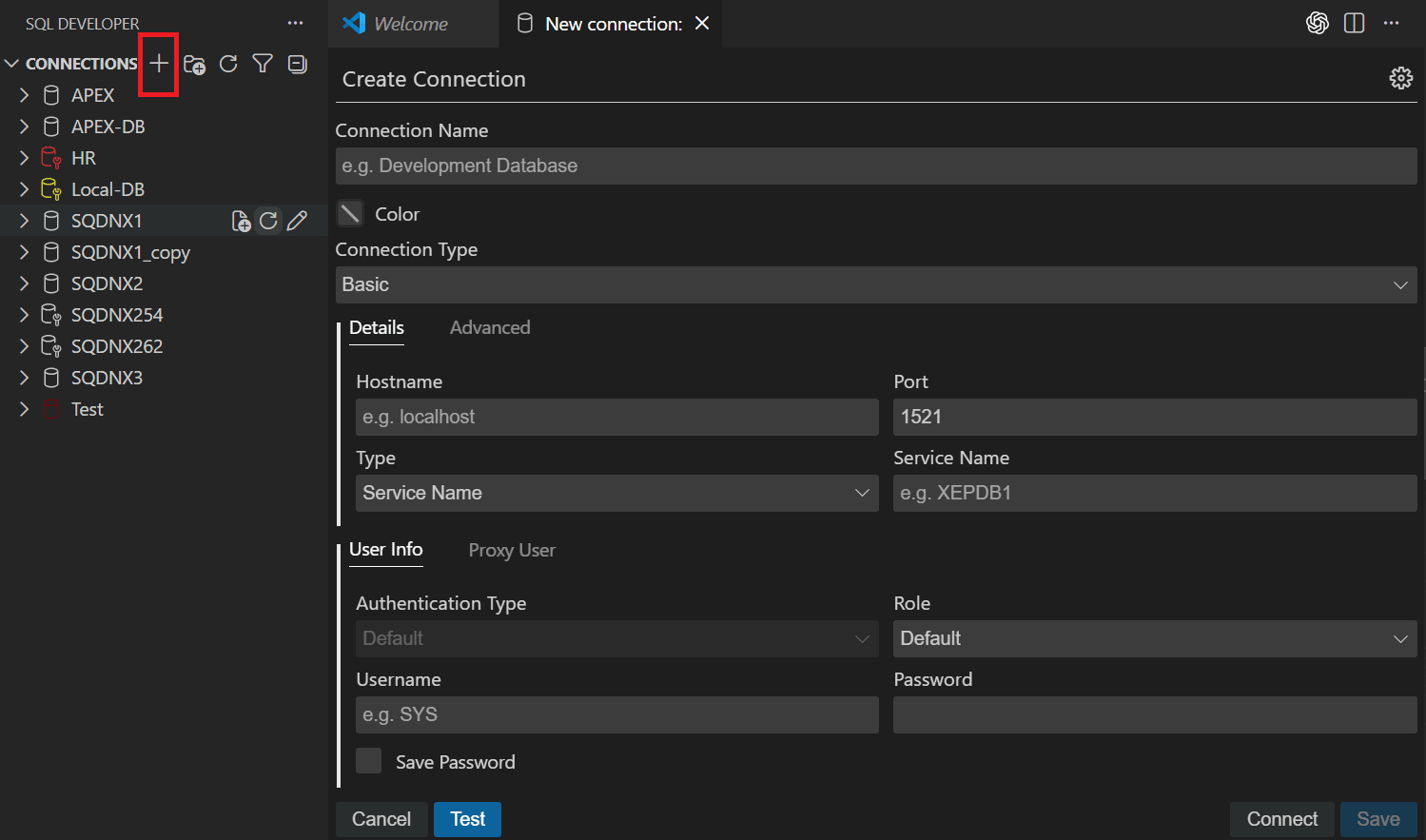Click the Local-DB yellow database icon
Viewport: 1426px width, 840px height.
tap(51, 189)
